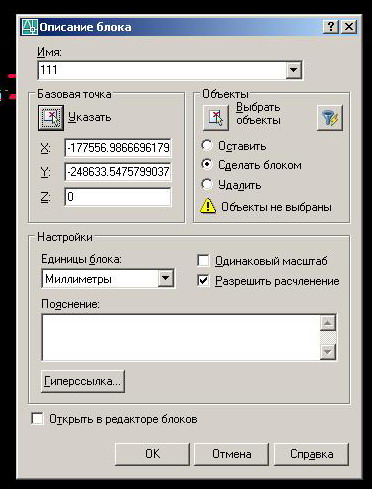Uncheck the Разрешить расчленение checkbox

[203, 281]
